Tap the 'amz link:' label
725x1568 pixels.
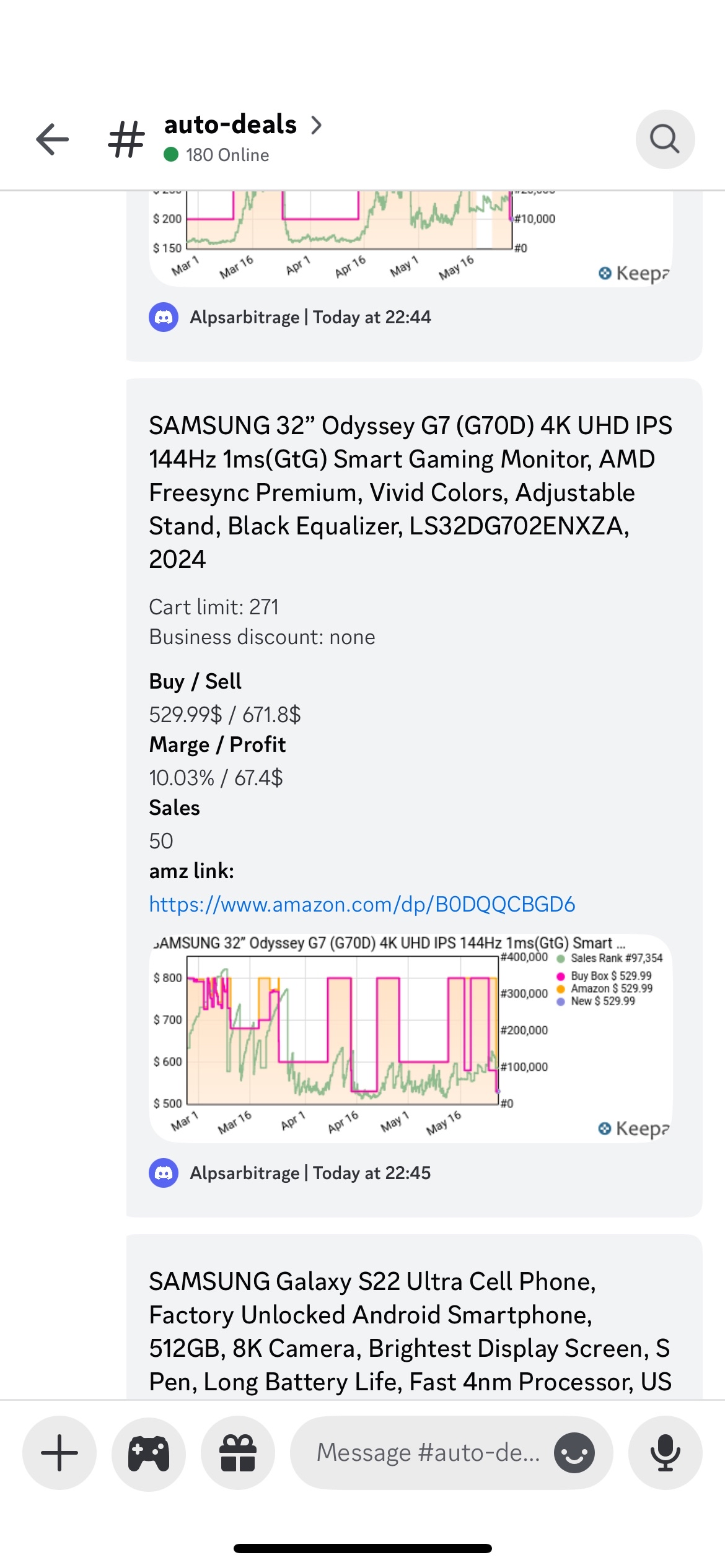tap(191, 871)
